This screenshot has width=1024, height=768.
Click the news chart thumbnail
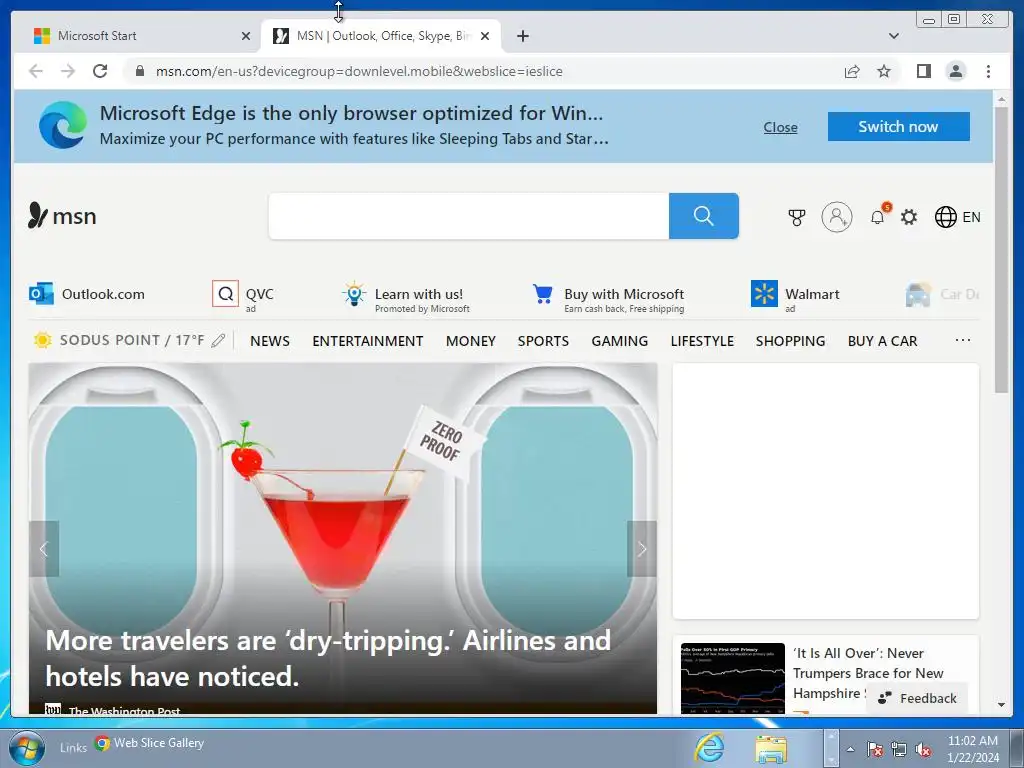733,678
